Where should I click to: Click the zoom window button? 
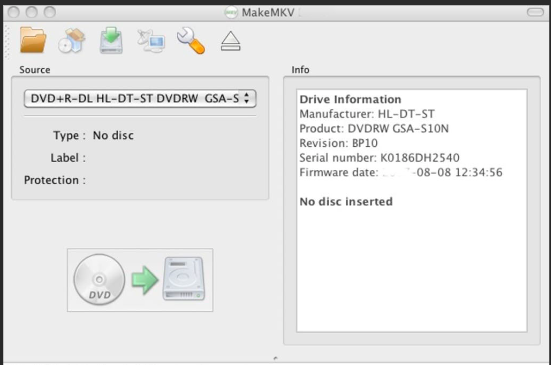(50, 12)
